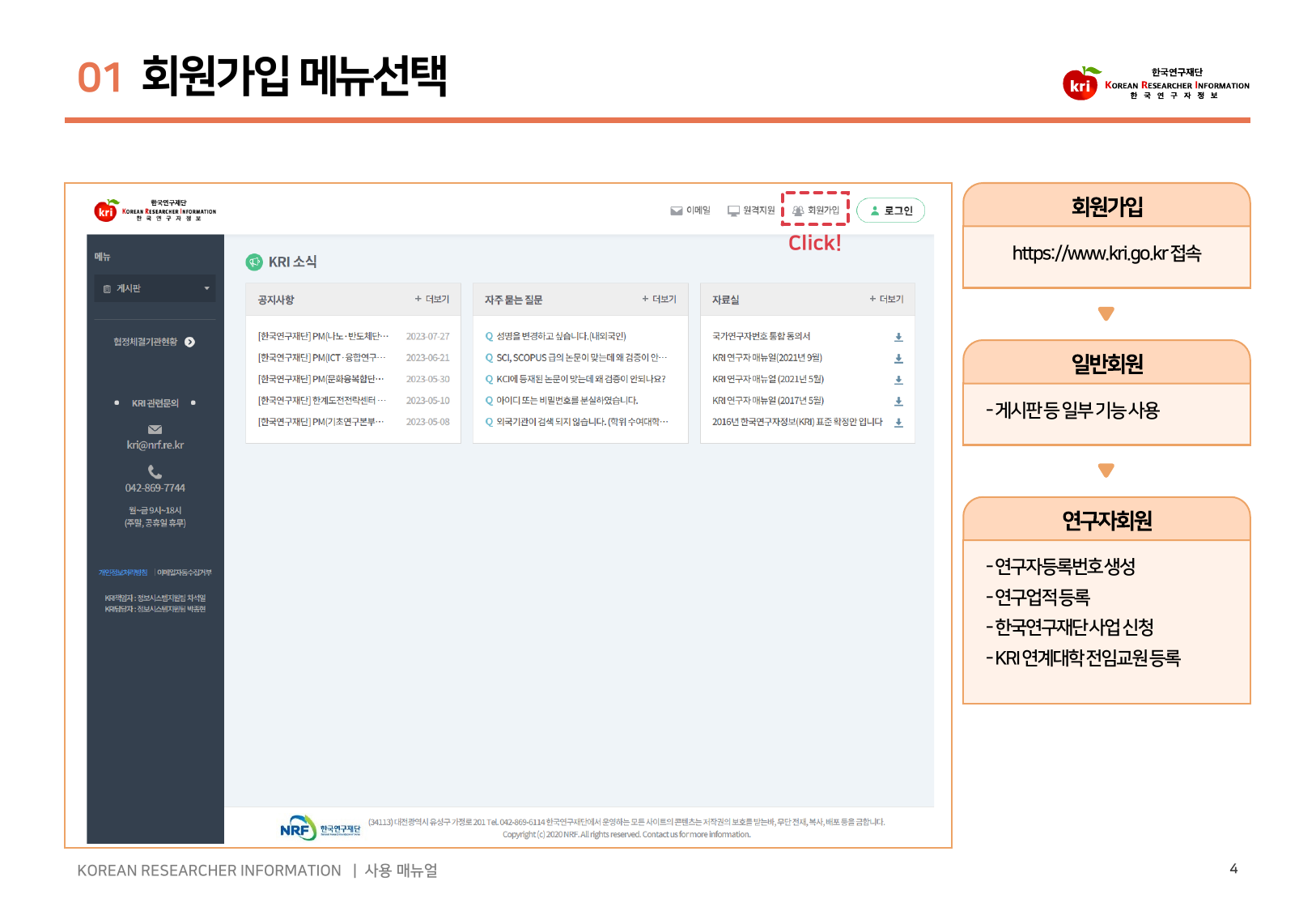Expand 자주 묻는 질문 with the 더보기 link

point(660,299)
